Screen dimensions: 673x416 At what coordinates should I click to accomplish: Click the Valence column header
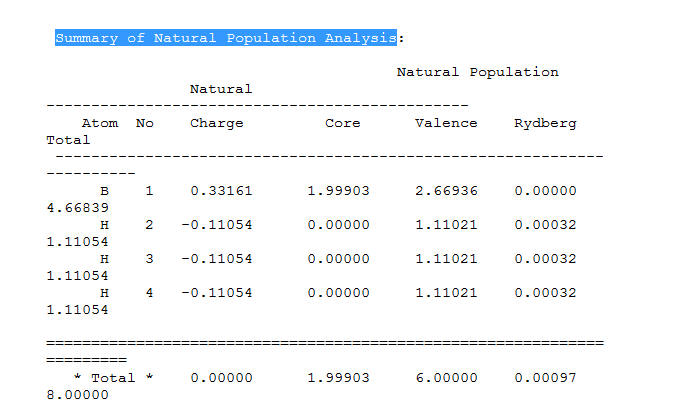point(446,124)
